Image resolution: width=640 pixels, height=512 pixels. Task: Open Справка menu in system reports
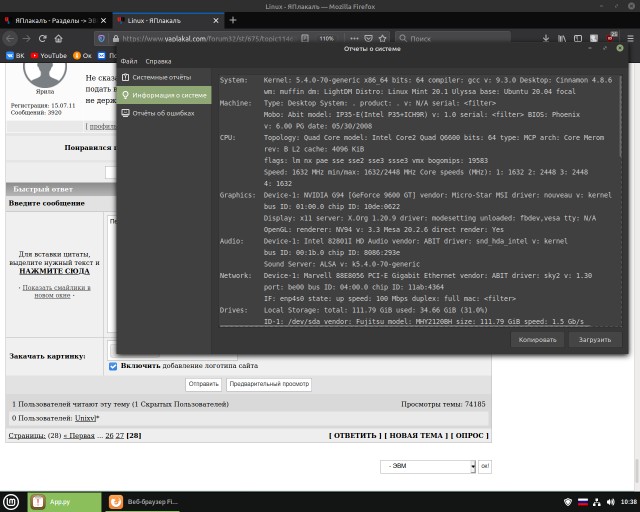click(158, 61)
